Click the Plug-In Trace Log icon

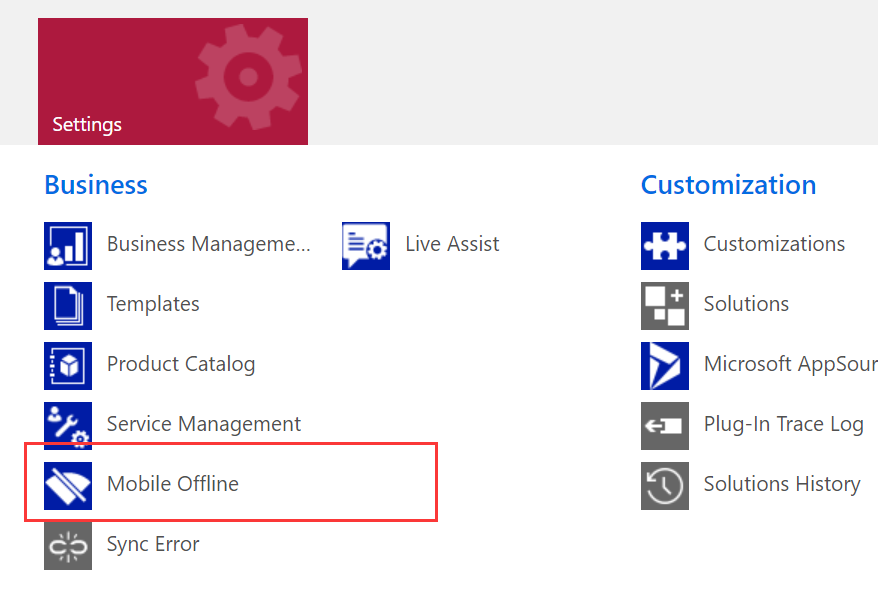pos(665,426)
